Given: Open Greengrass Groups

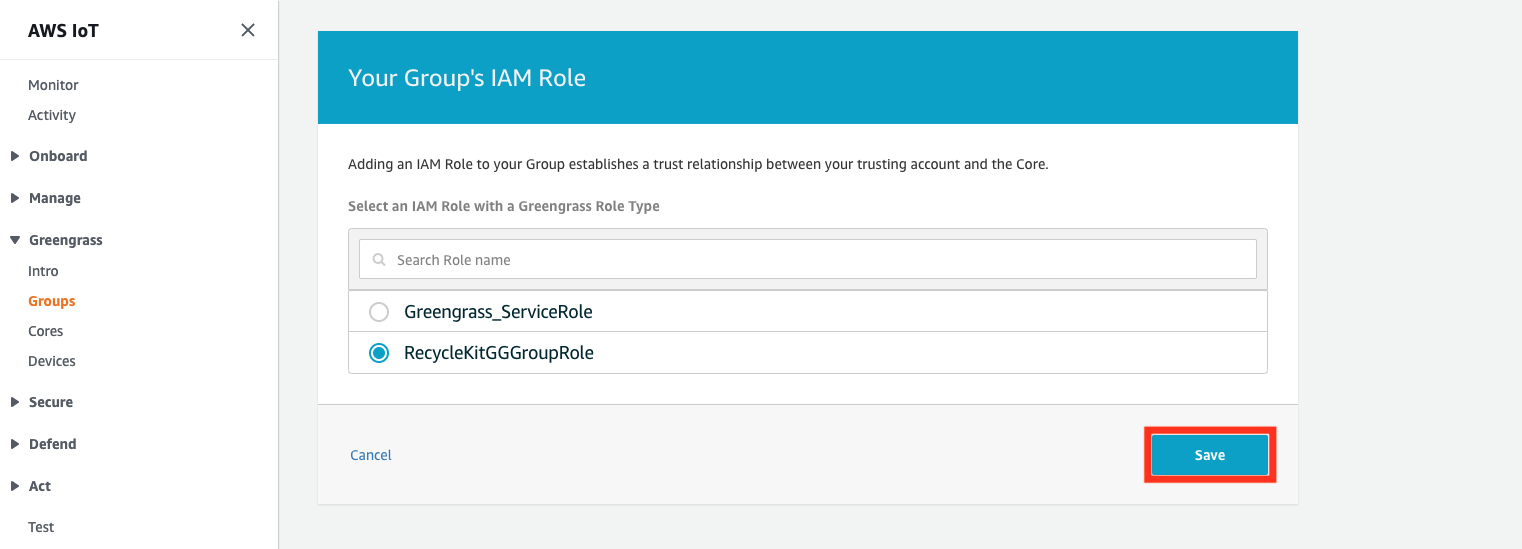Looking at the screenshot, I should 52,301.
